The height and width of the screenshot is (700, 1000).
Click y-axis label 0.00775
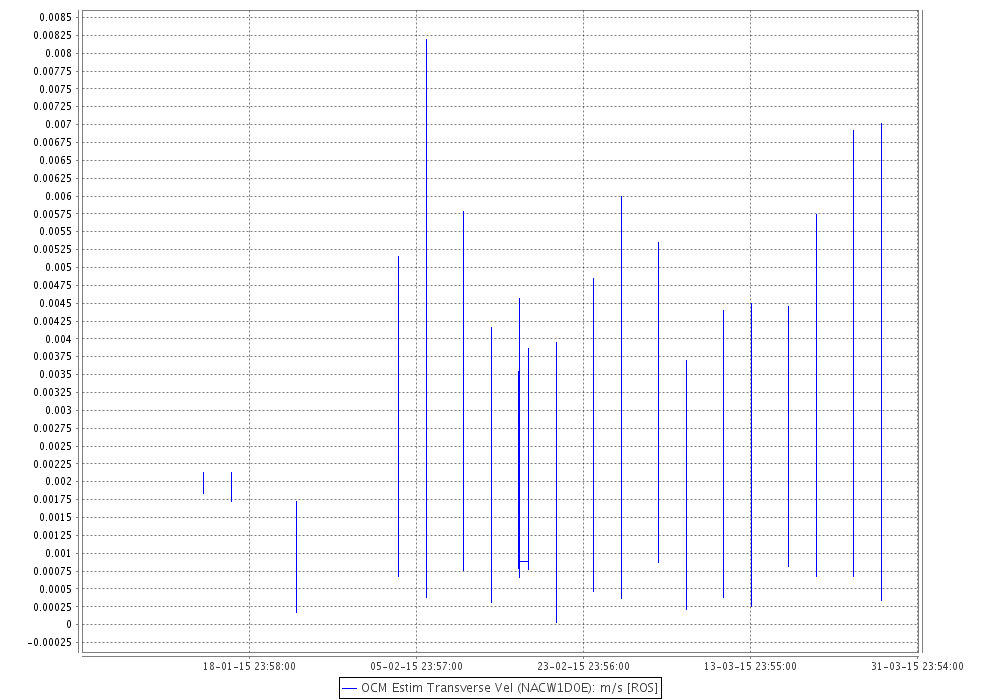pos(53,71)
